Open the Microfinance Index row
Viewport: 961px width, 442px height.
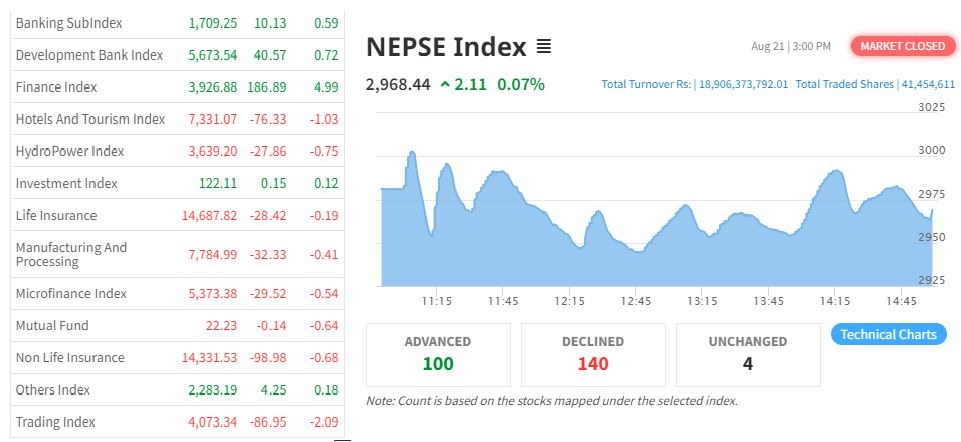(x=71, y=293)
